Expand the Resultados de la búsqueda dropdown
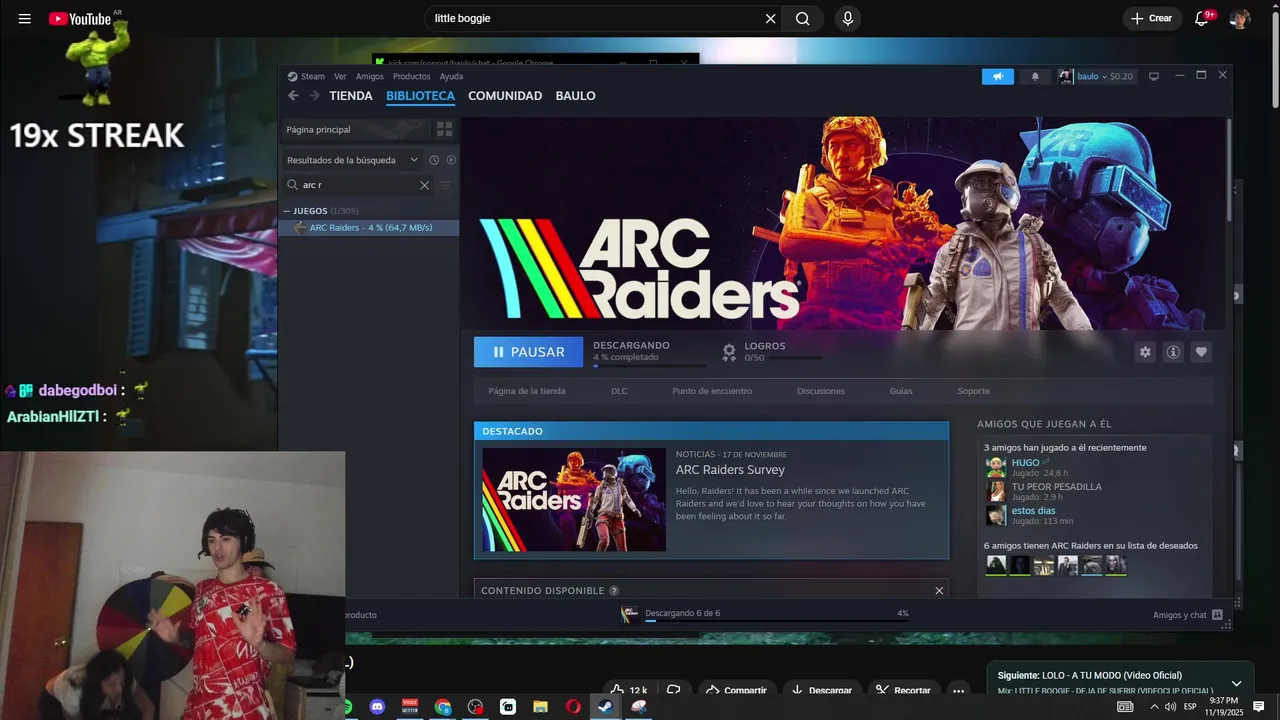Screen dimensions: 1280x720 click(352, 160)
